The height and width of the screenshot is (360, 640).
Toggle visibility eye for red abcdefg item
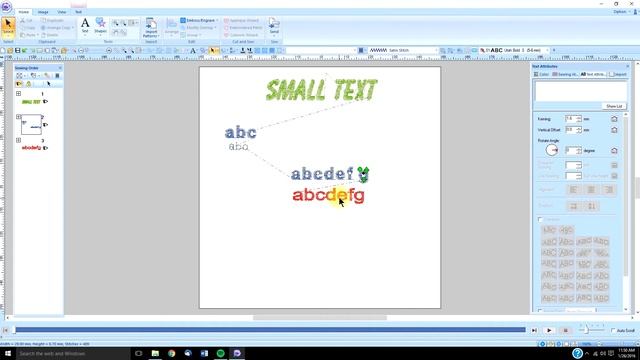[45, 148]
